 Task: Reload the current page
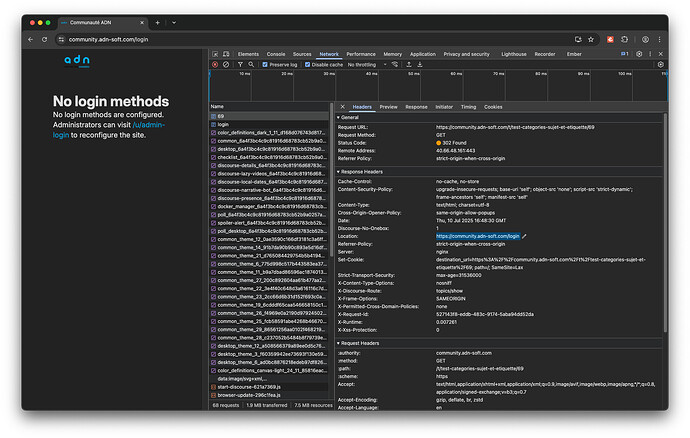click(x=44, y=40)
